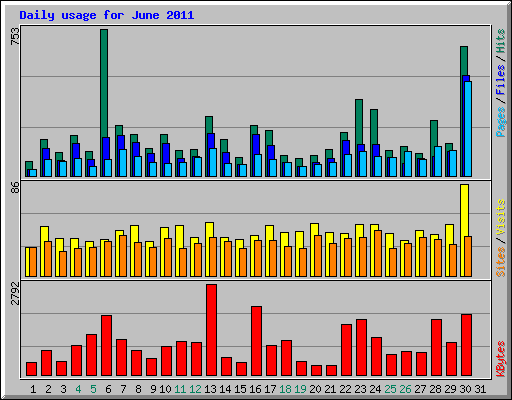Click the 2792 axis maximum label
512x400 pixels.
[x=15, y=293]
